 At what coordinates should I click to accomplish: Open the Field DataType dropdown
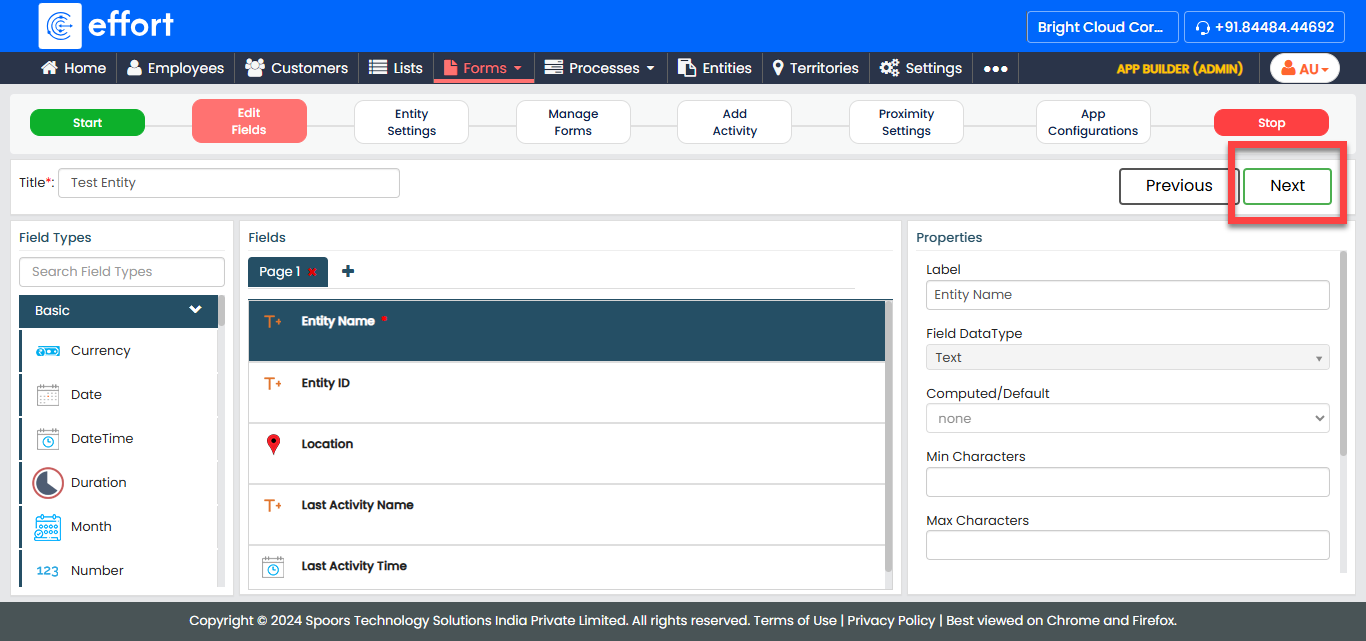click(1127, 358)
